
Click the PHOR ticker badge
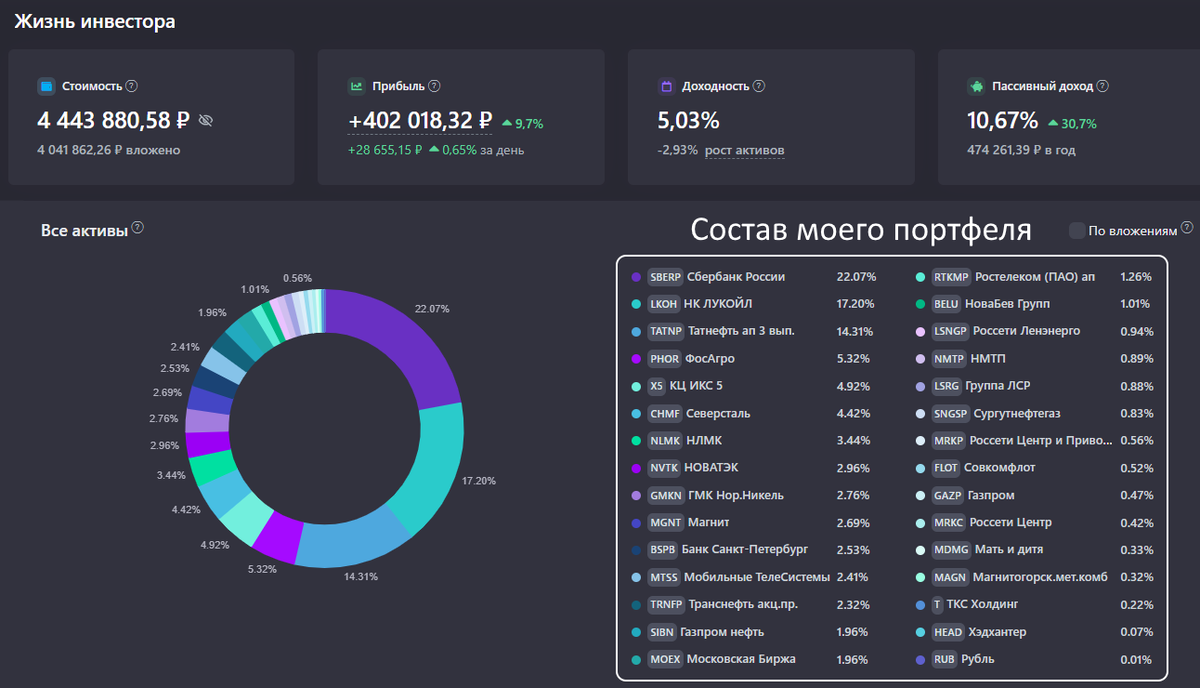pos(664,359)
